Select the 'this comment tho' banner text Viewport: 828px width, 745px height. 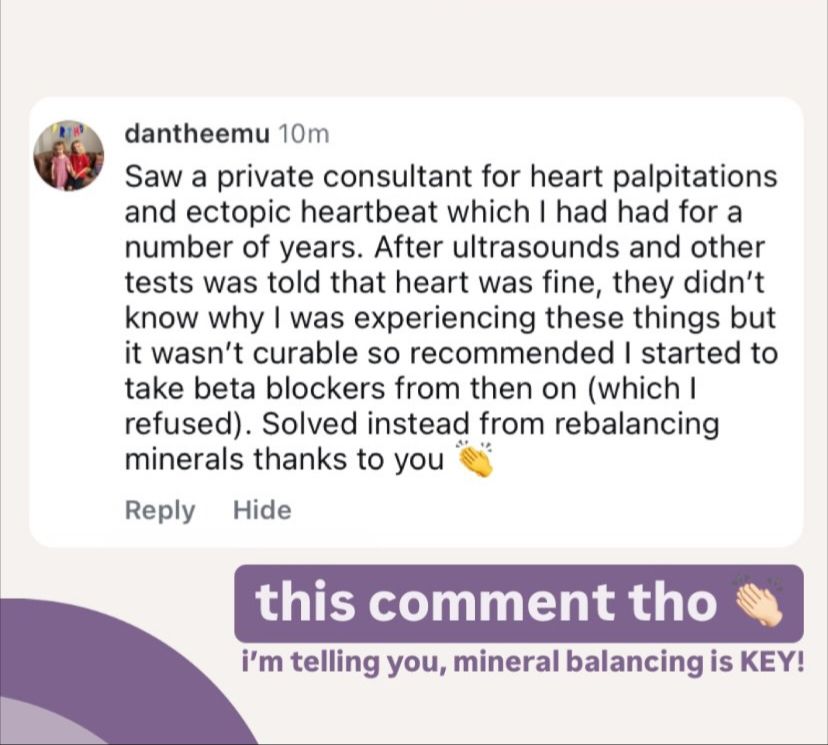click(485, 603)
